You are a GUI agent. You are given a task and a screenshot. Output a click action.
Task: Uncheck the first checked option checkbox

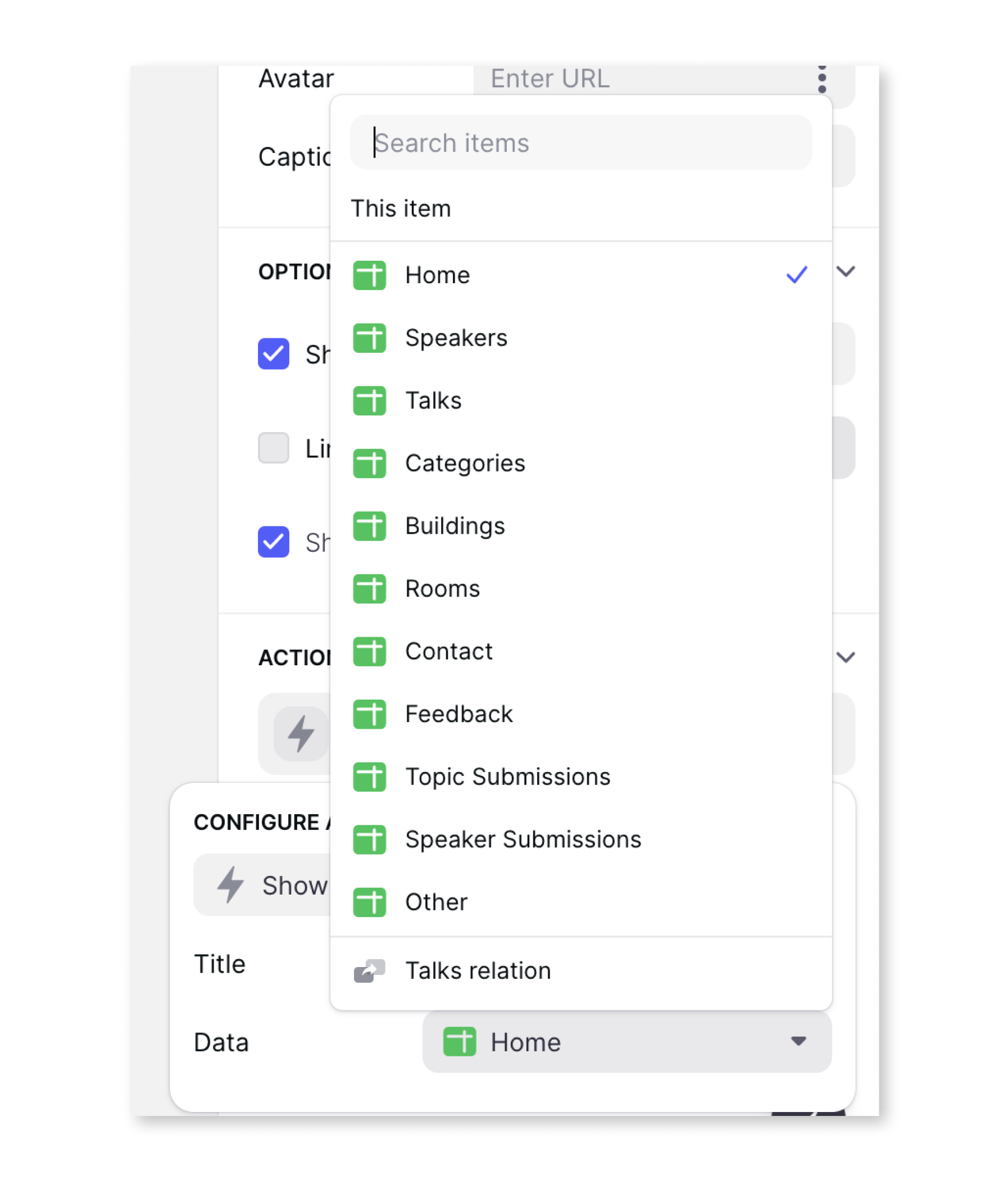coord(274,353)
